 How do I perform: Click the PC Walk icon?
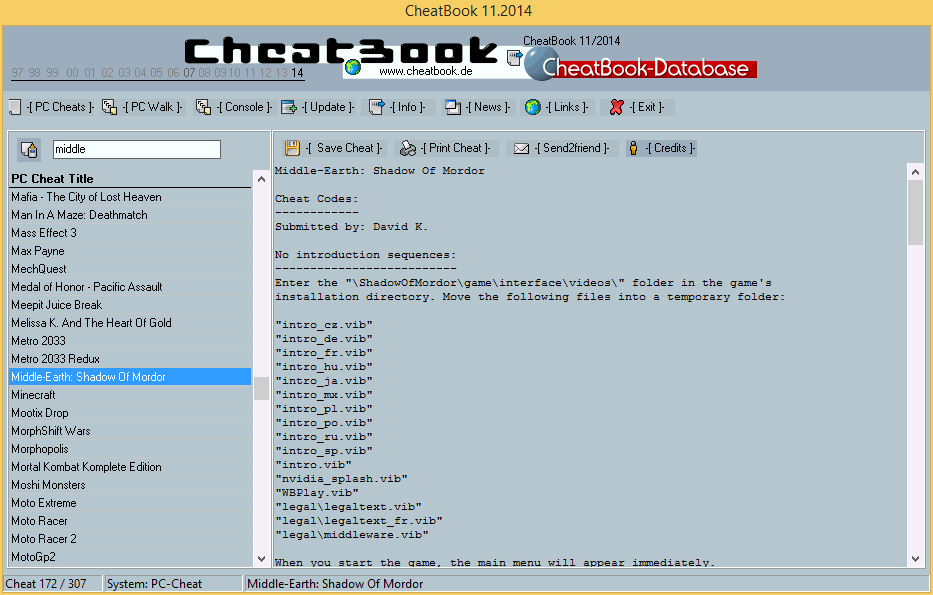109,107
